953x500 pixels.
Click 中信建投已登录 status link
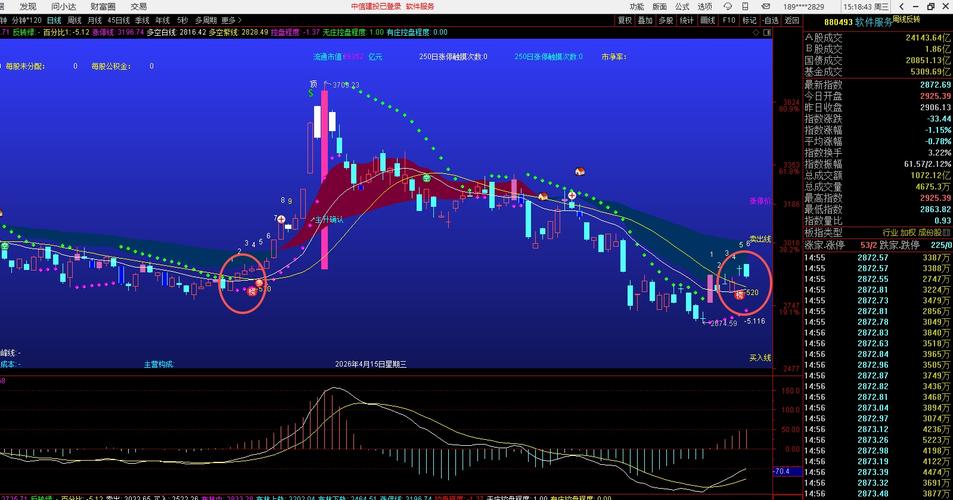376,6
